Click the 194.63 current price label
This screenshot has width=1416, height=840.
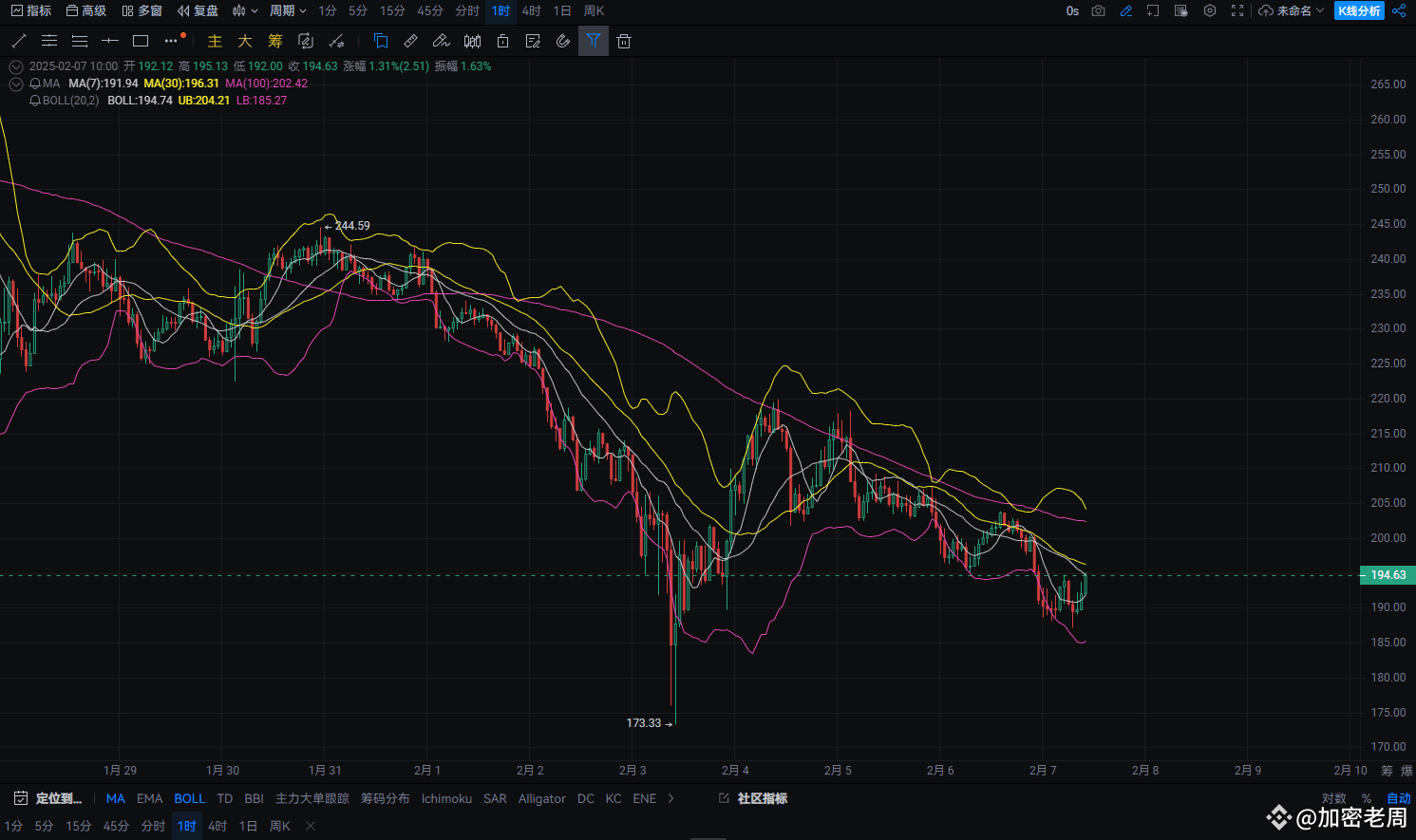[x=1388, y=574]
